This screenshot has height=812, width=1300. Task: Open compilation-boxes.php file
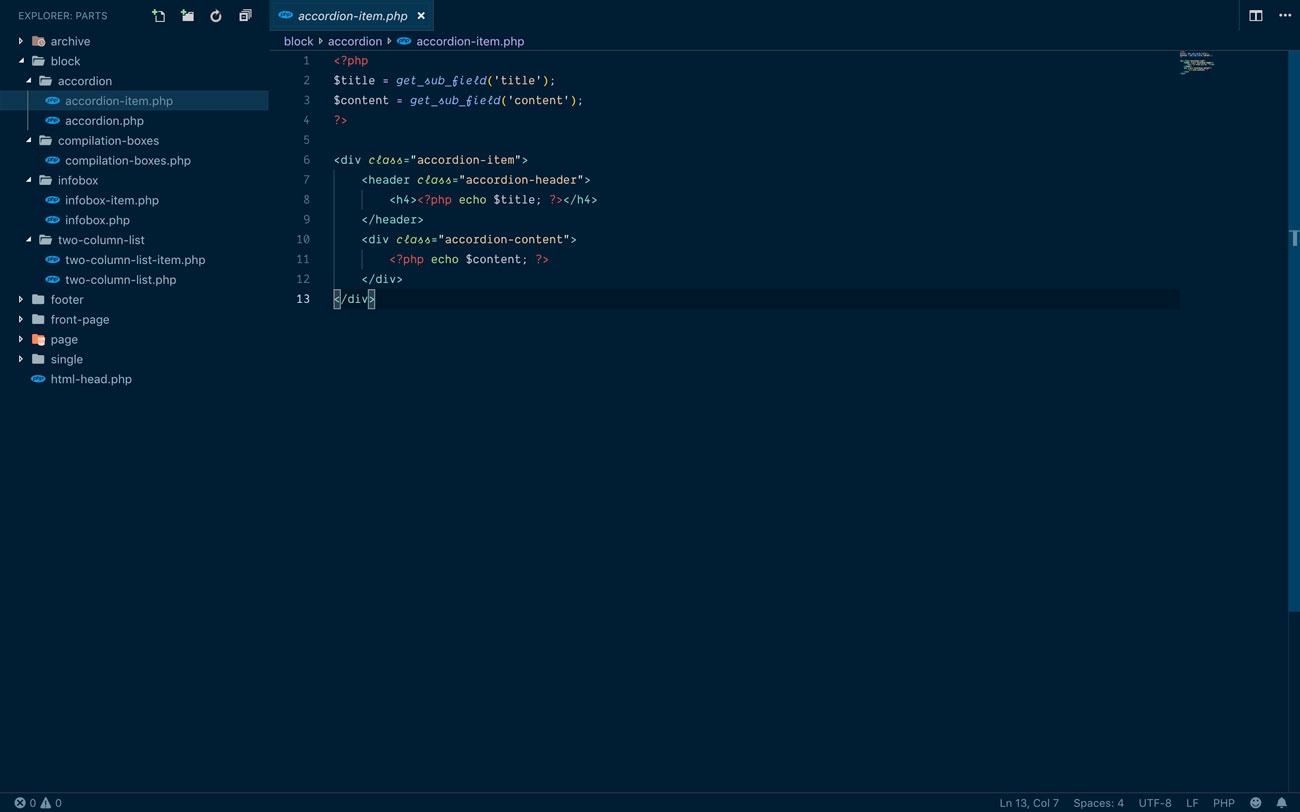pos(134,160)
